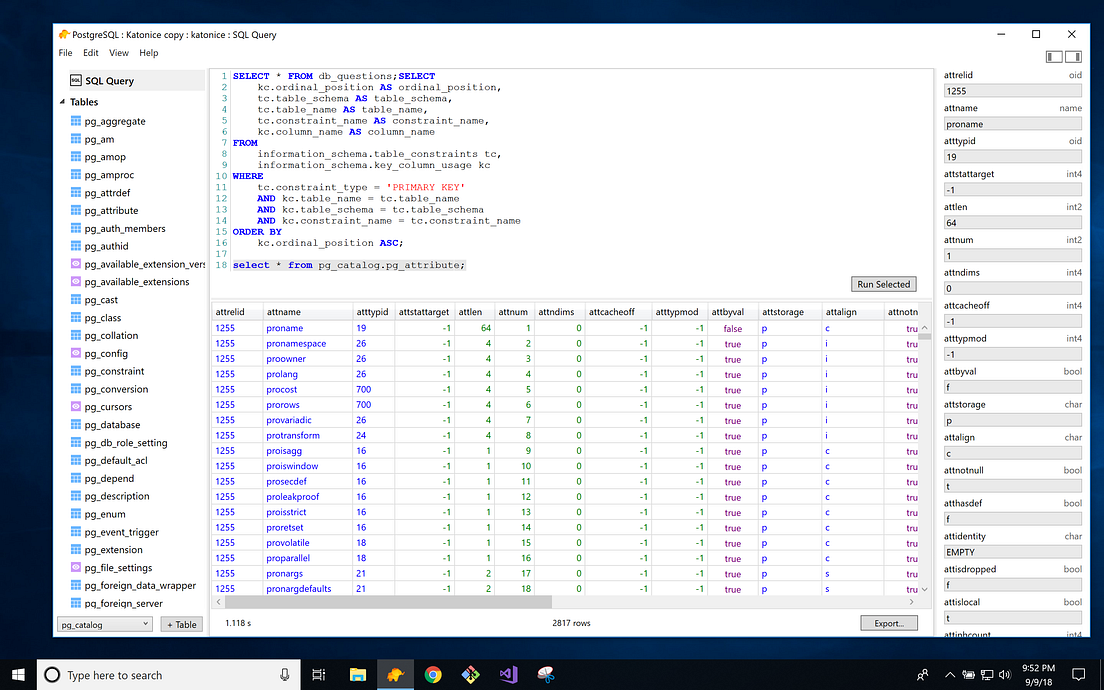The height and width of the screenshot is (690, 1104).
Task: Click the PostgreSQL icon on the taskbar
Action: pyautogui.click(x=394, y=674)
